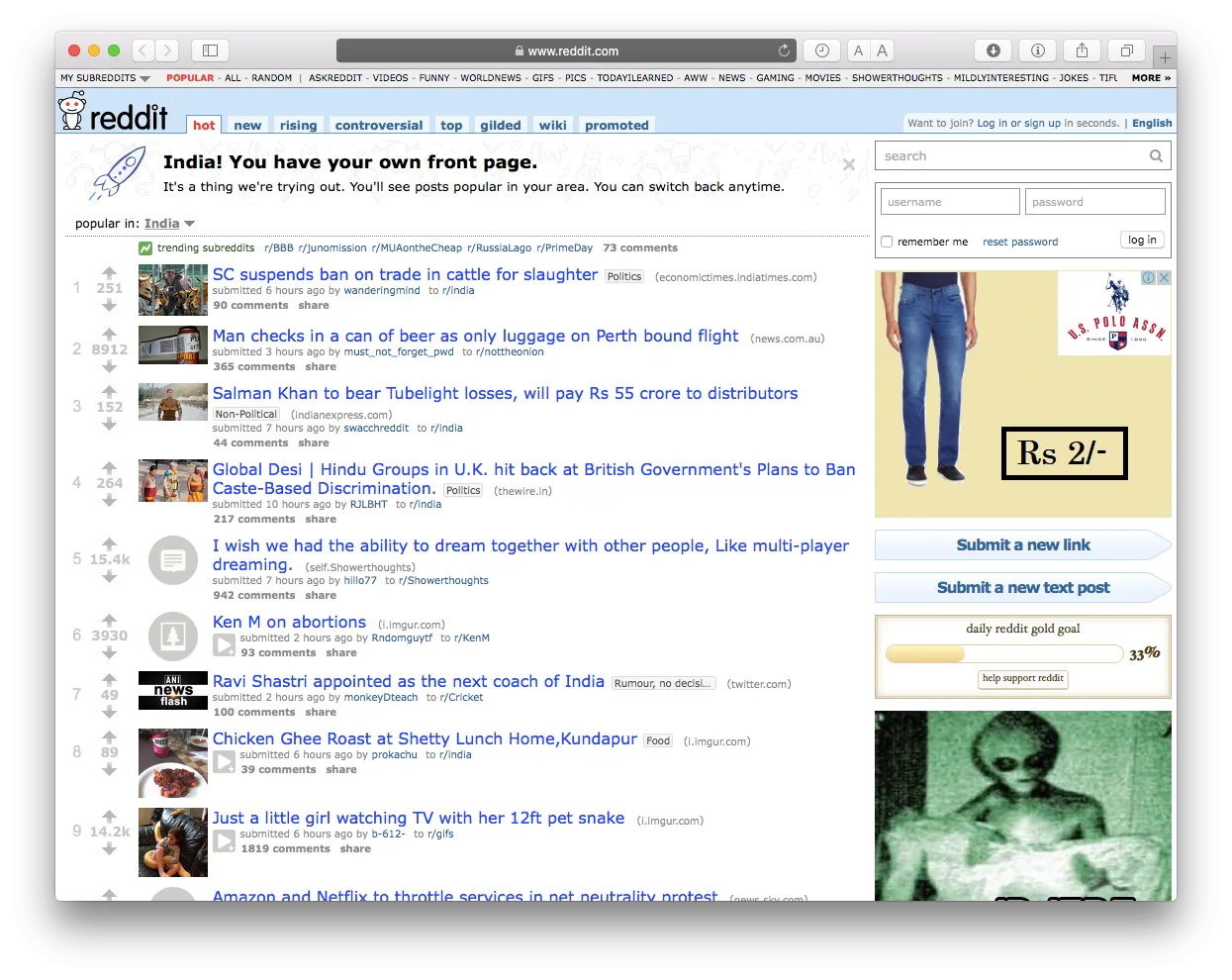The image size is (1232, 980).
Task: Reload the reddit page
Action: click(784, 50)
